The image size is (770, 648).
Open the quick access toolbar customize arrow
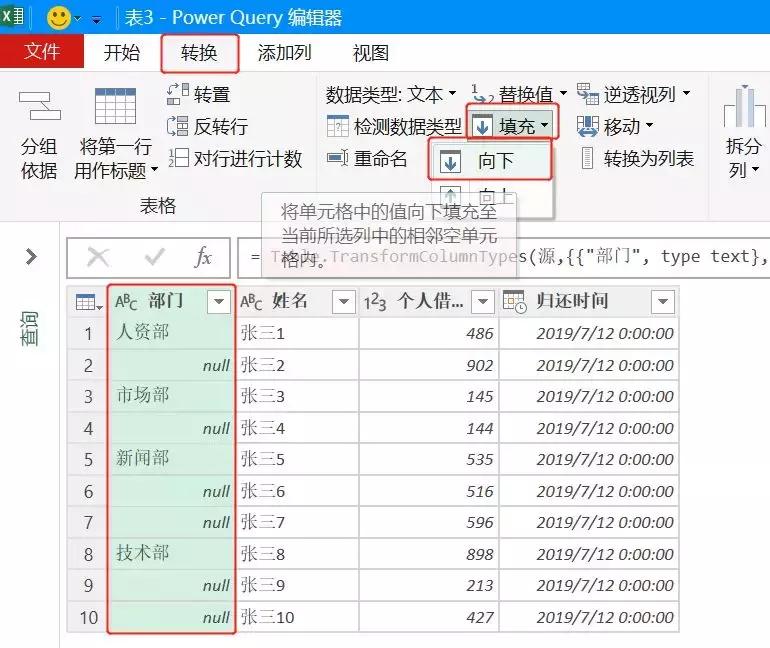[97, 20]
